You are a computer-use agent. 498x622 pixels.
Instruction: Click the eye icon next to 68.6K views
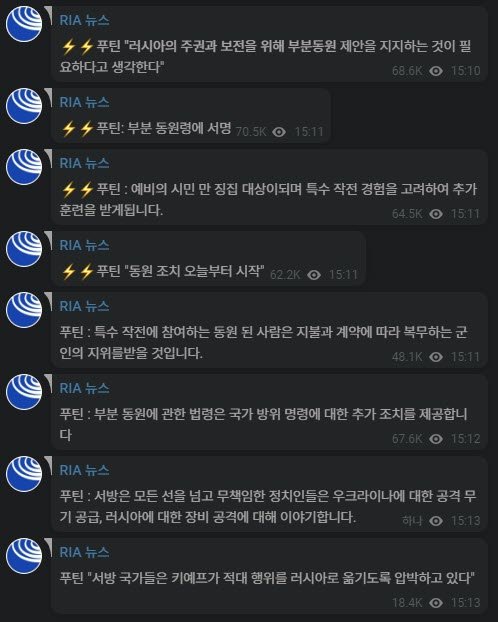pos(436,71)
